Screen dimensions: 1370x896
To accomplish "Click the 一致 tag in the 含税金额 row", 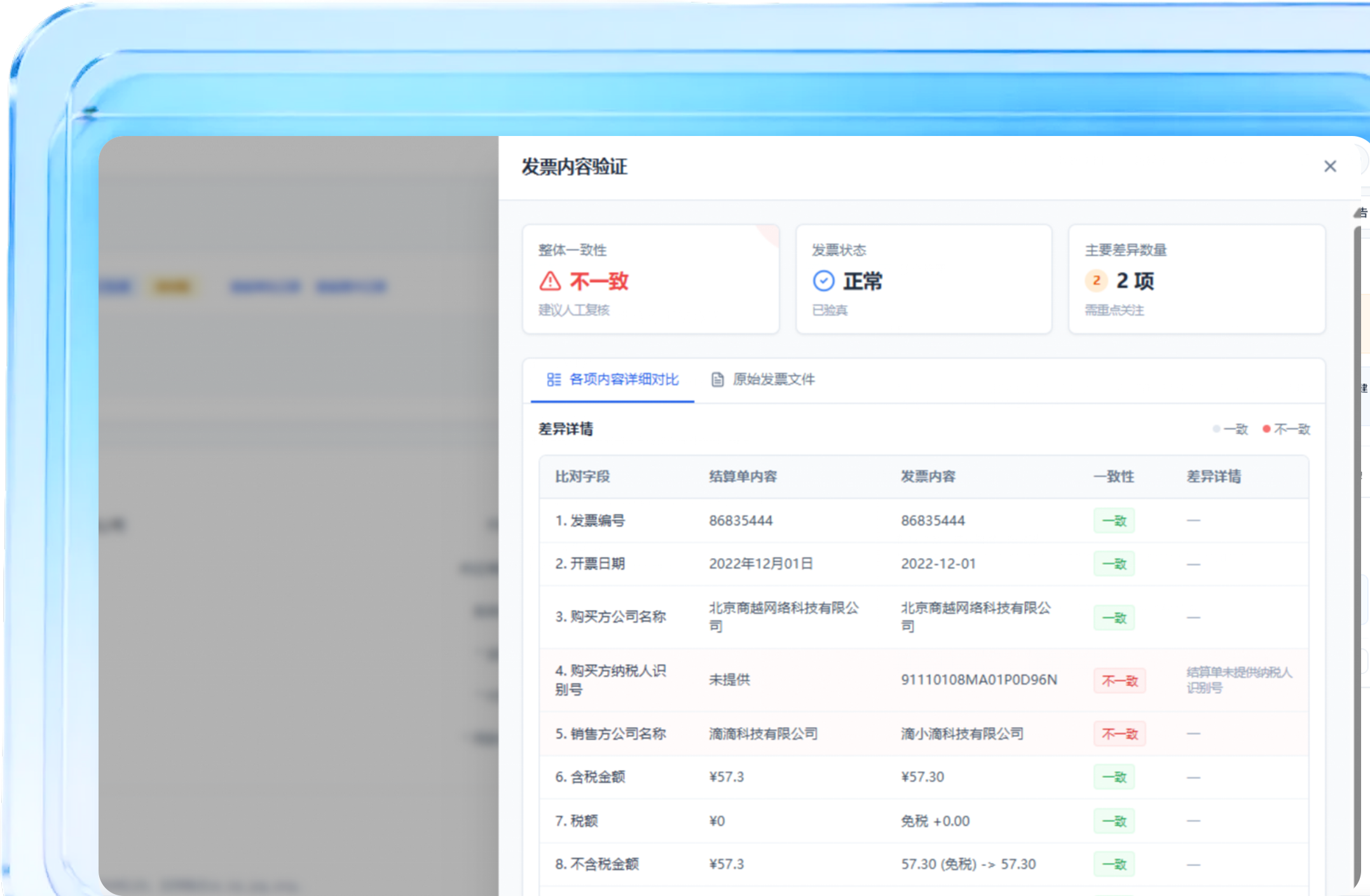I will click(1114, 777).
